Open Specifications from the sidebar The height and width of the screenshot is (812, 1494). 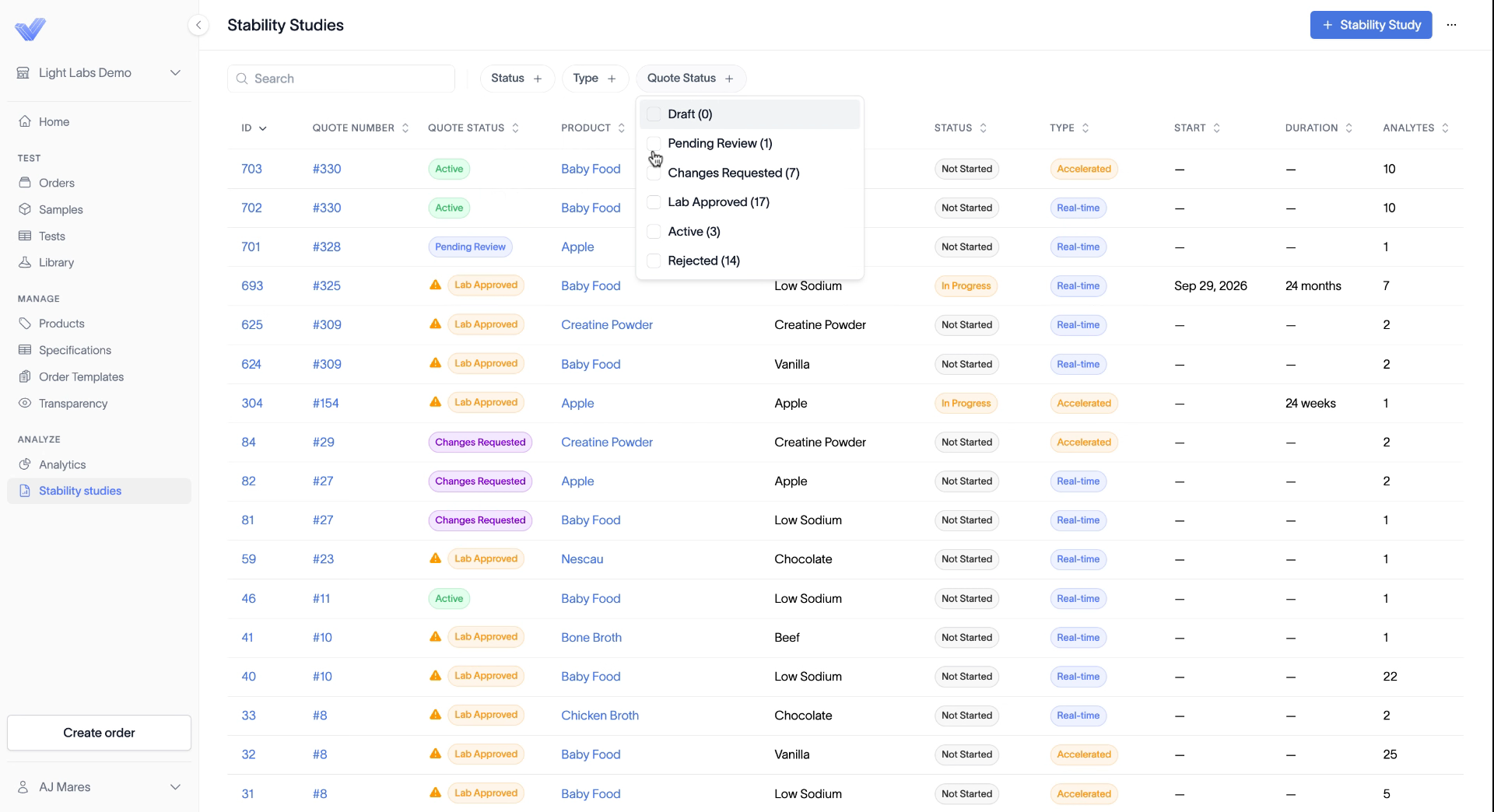(99, 350)
